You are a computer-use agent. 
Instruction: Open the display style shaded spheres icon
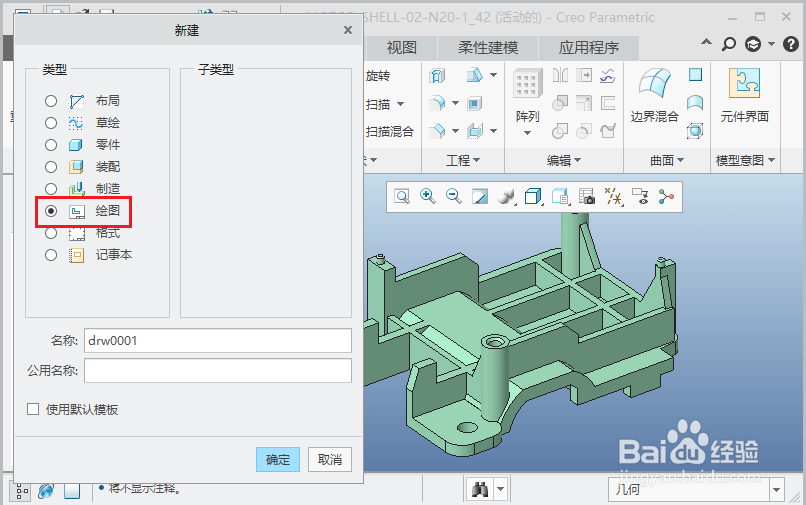(507, 196)
